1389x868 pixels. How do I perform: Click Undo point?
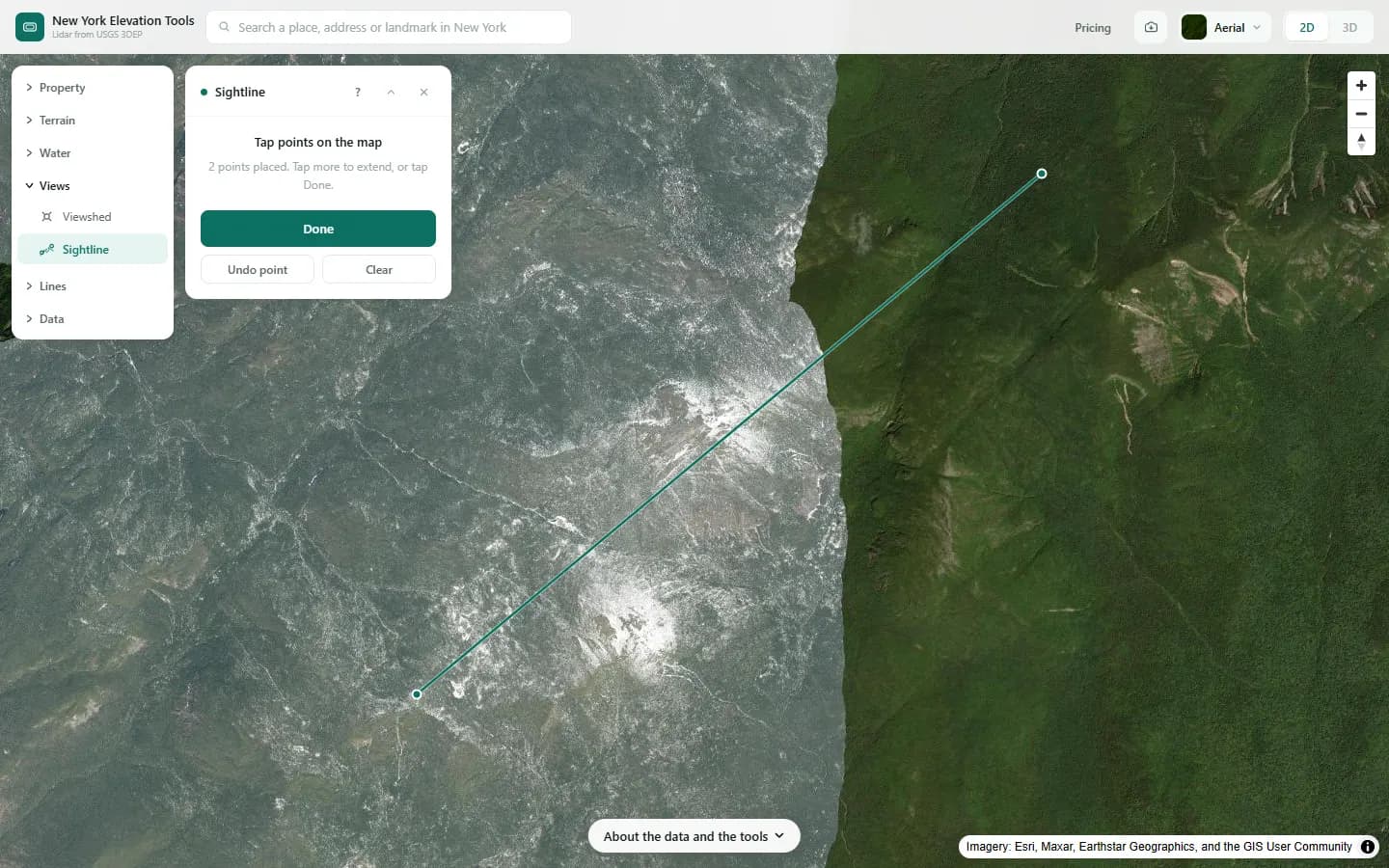pos(258,270)
